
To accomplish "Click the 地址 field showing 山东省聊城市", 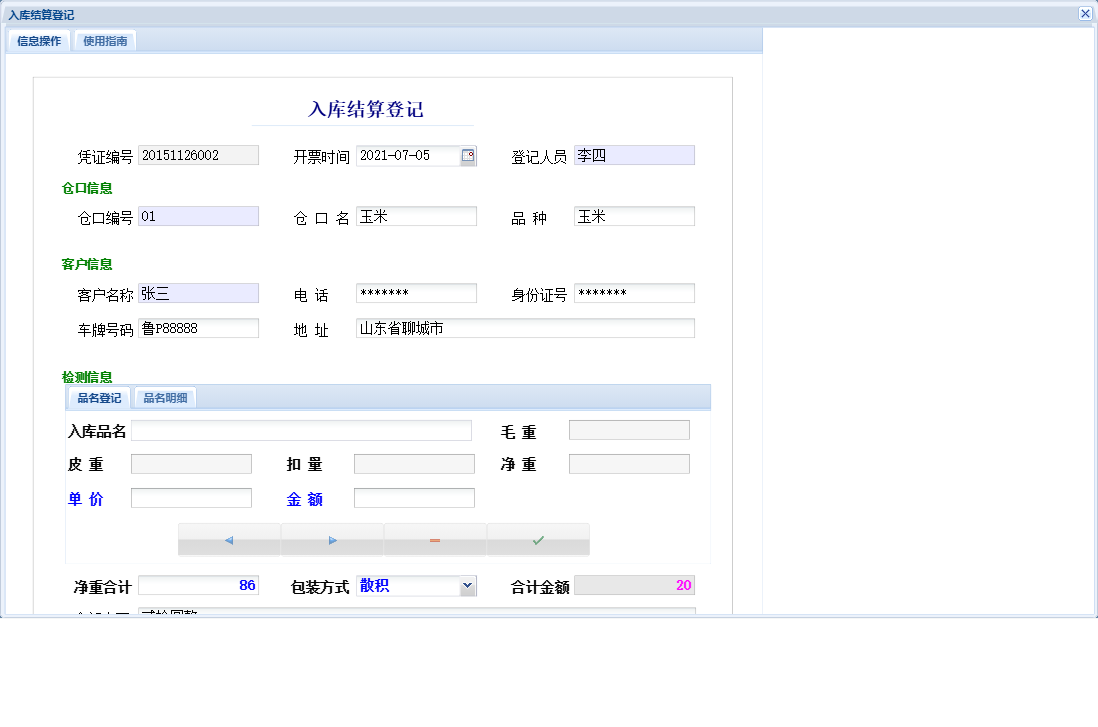I will click(525, 328).
